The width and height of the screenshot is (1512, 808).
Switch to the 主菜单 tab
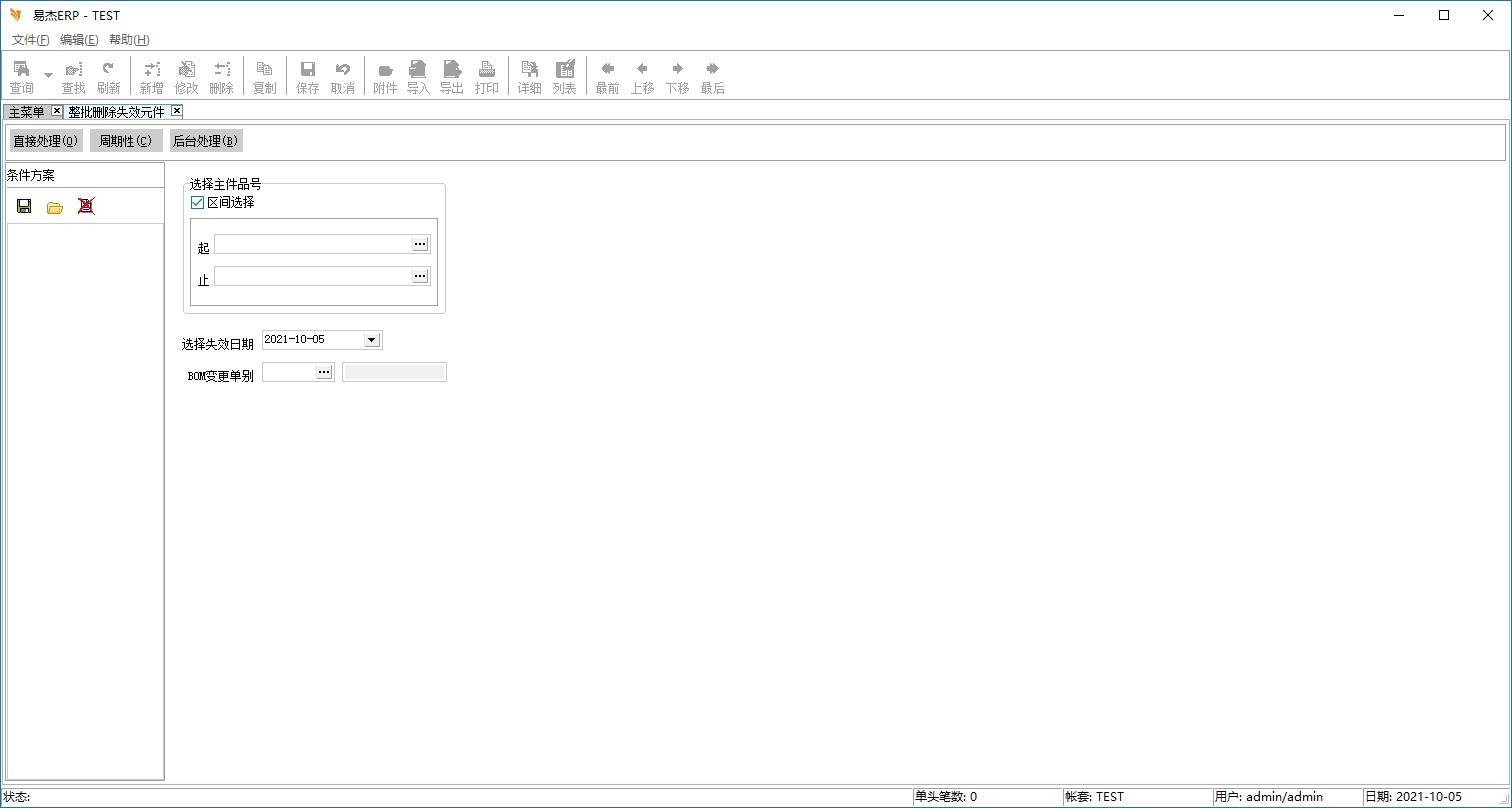[27, 112]
